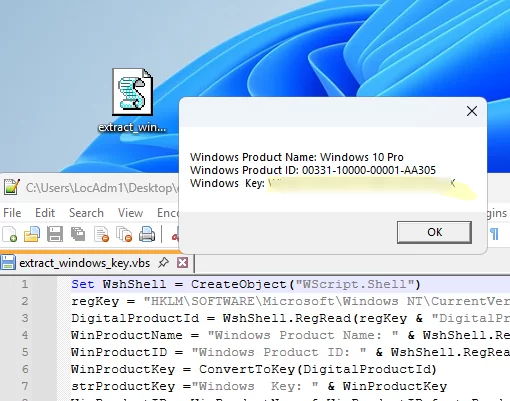Close the product key message box
The height and width of the screenshot is (401, 510).
472,111
